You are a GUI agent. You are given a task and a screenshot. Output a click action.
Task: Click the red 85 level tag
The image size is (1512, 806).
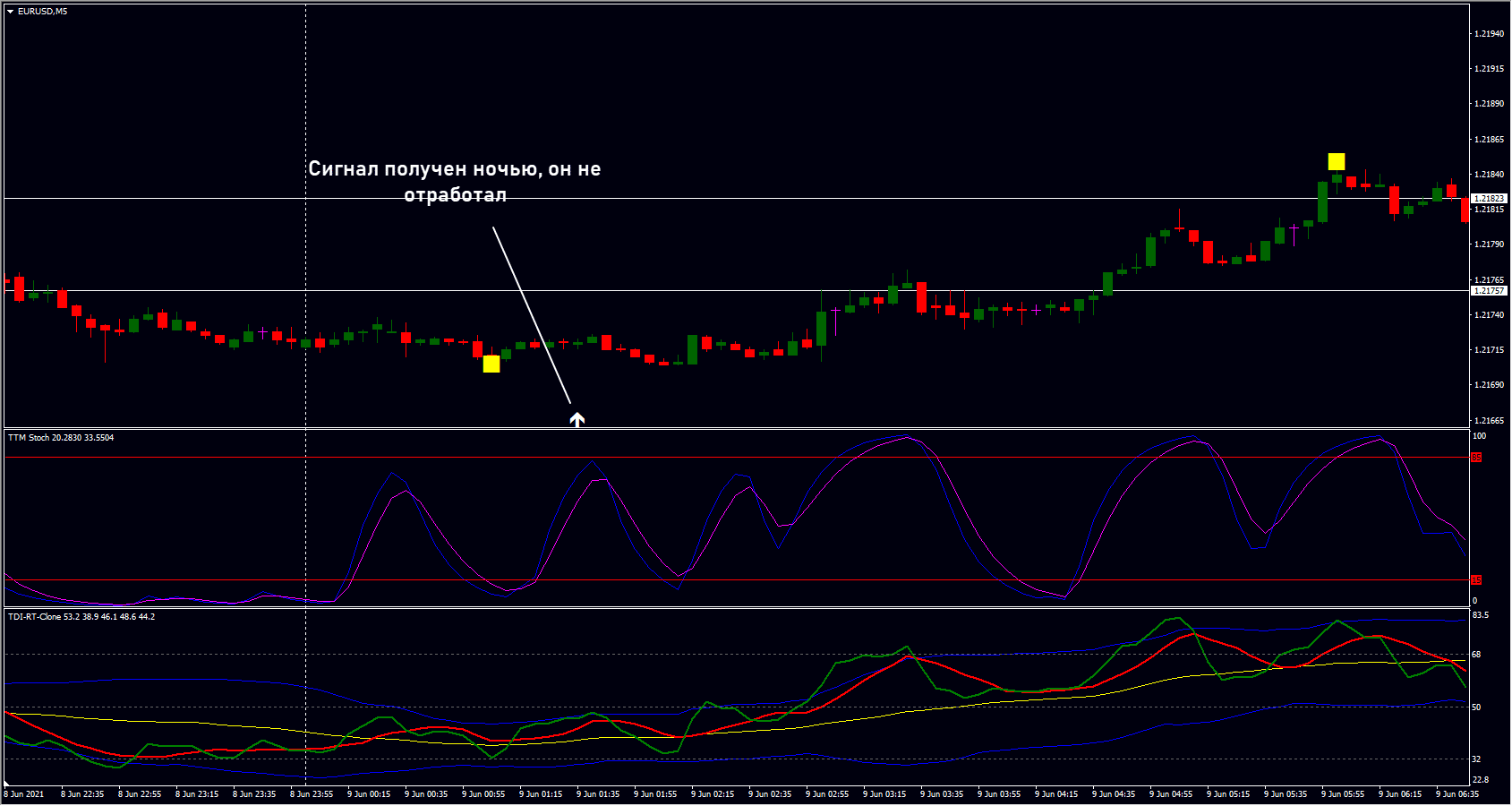pos(1477,458)
